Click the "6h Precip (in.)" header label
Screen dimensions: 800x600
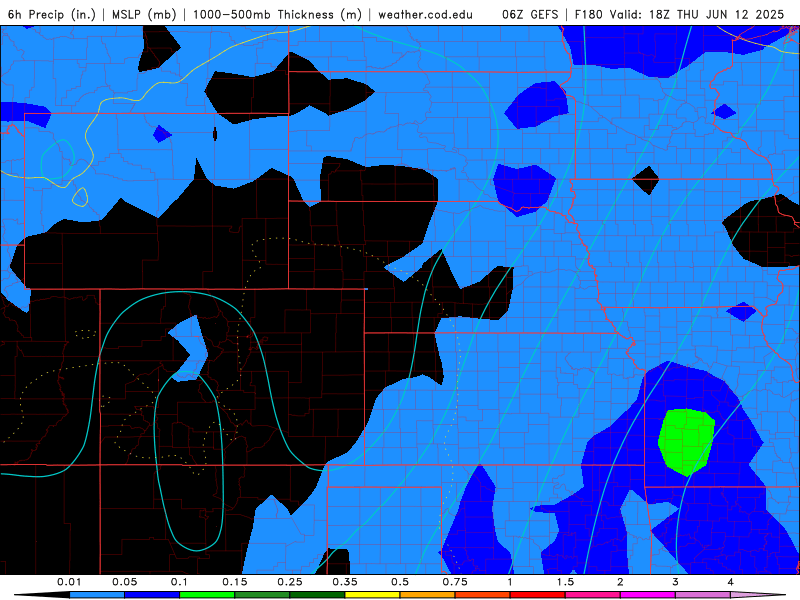click(52, 14)
